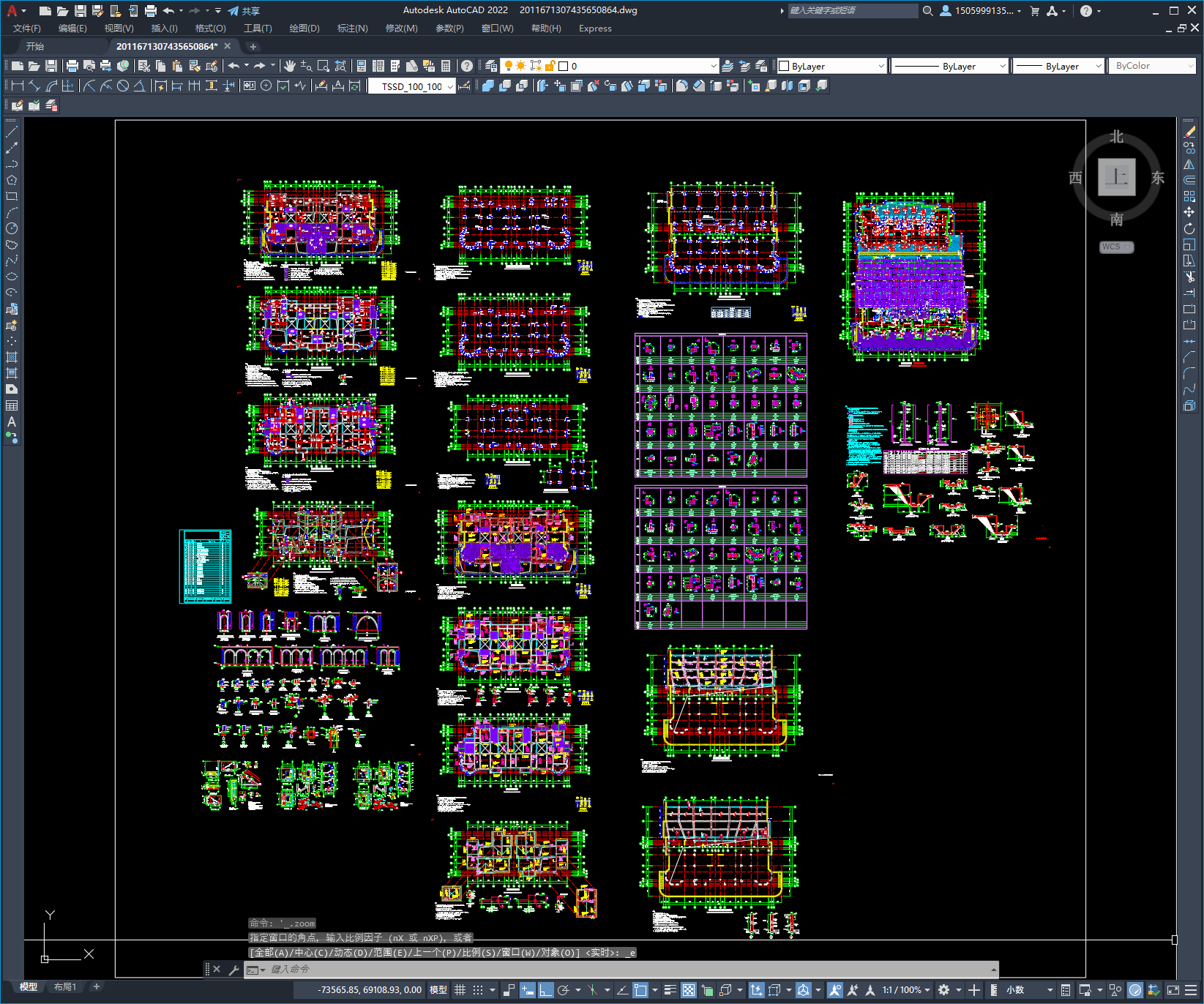This screenshot has height=1004, width=1204.
Task: Toggle Dynamic Input in status bar
Action: [x=528, y=990]
